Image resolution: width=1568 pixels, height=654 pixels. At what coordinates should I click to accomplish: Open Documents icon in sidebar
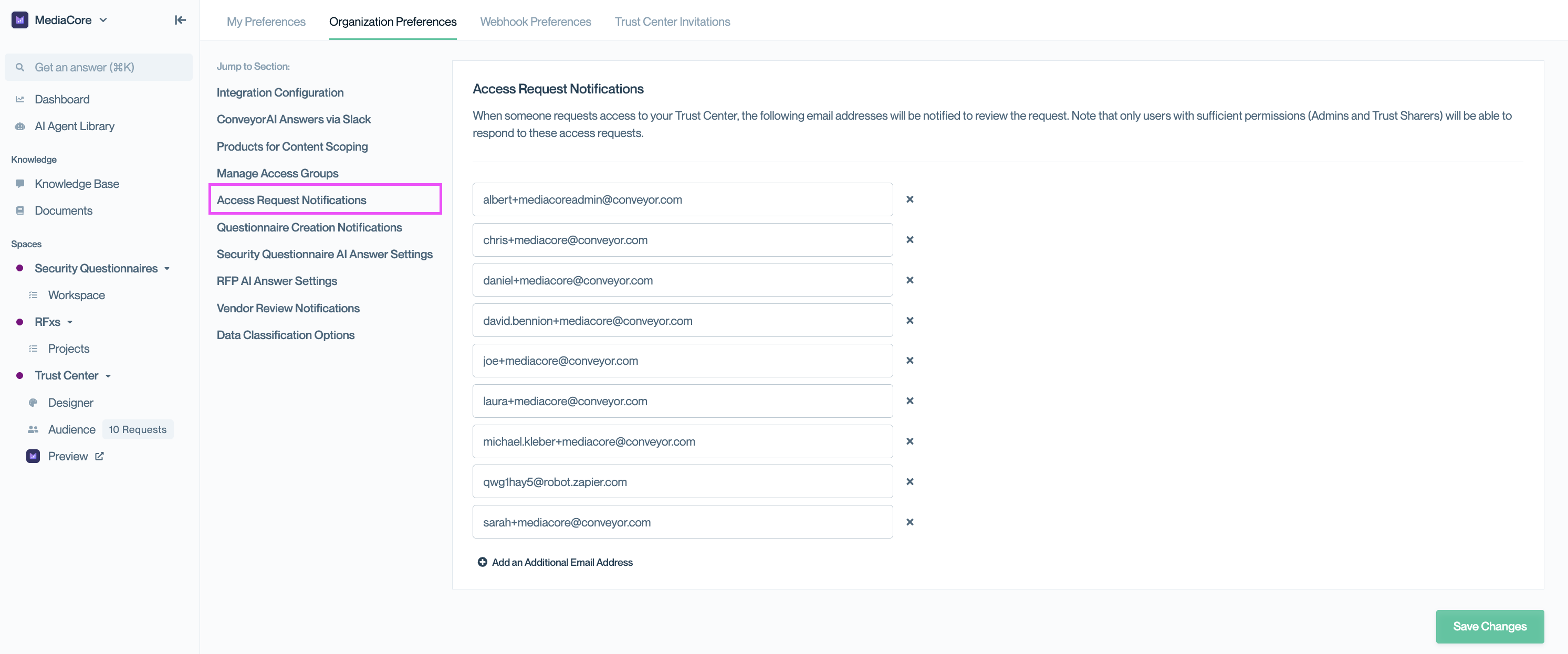[x=20, y=210]
